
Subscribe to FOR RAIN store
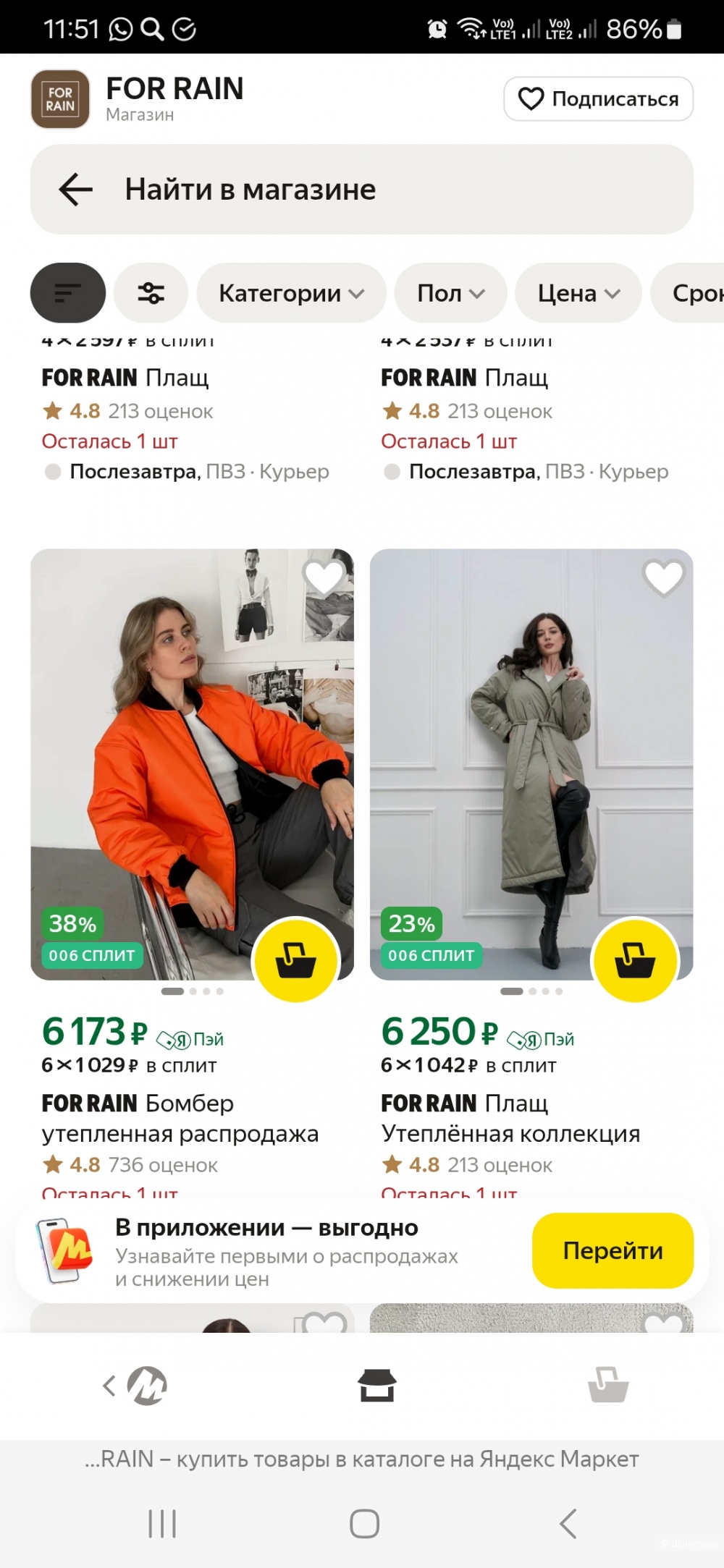(598, 99)
